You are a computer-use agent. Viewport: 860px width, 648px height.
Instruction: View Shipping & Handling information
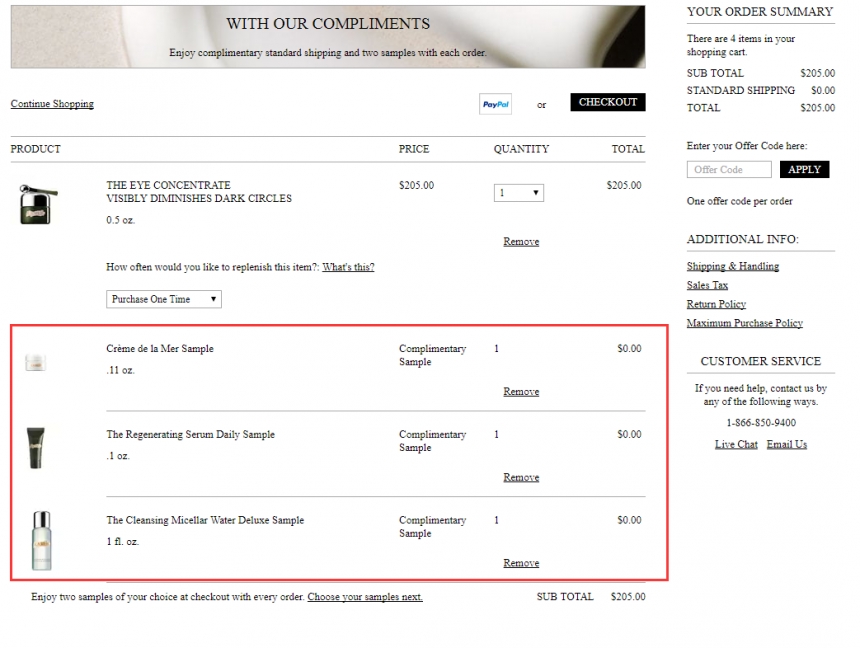coord(733,267)
